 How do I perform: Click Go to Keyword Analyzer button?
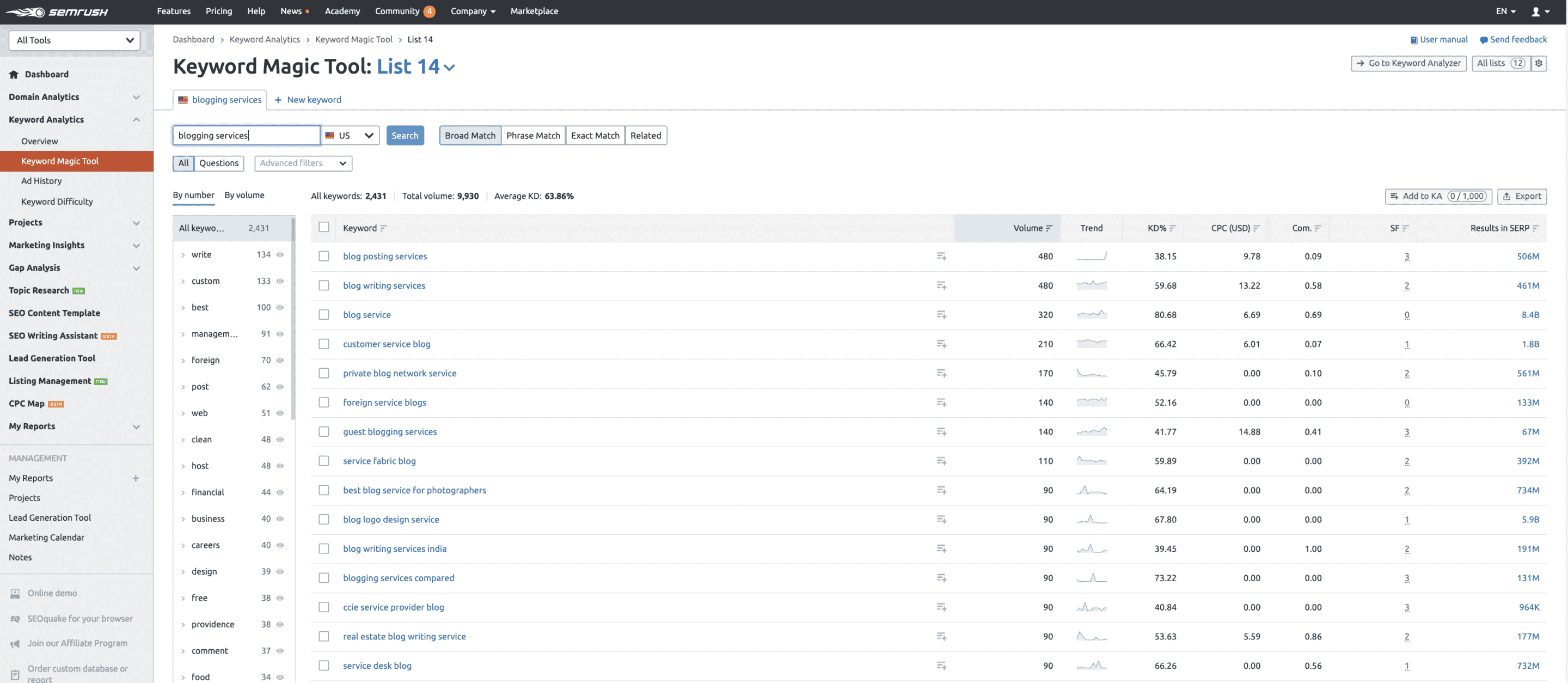click(1408, 63)
